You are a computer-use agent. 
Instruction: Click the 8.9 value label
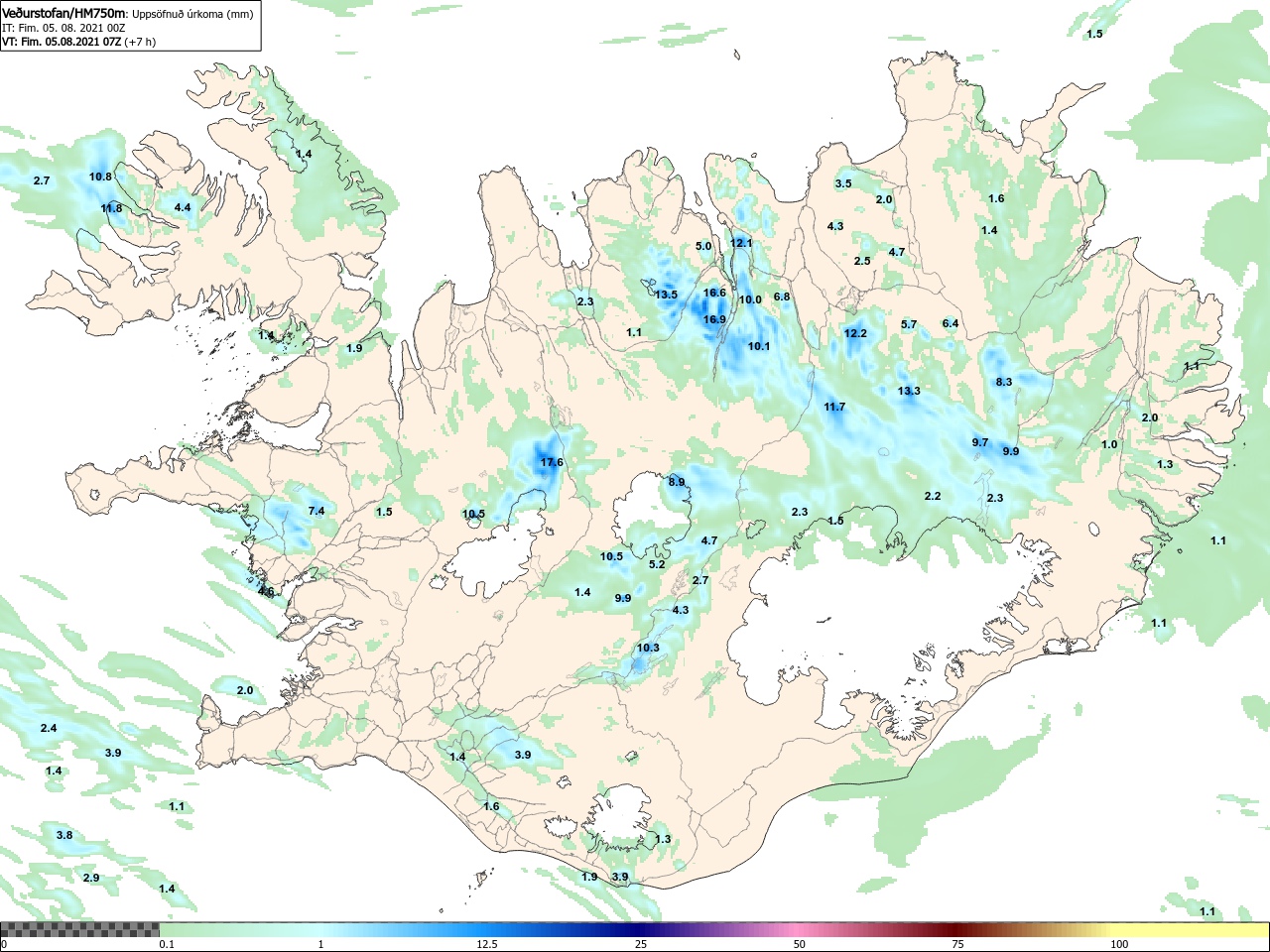point(677,482)
